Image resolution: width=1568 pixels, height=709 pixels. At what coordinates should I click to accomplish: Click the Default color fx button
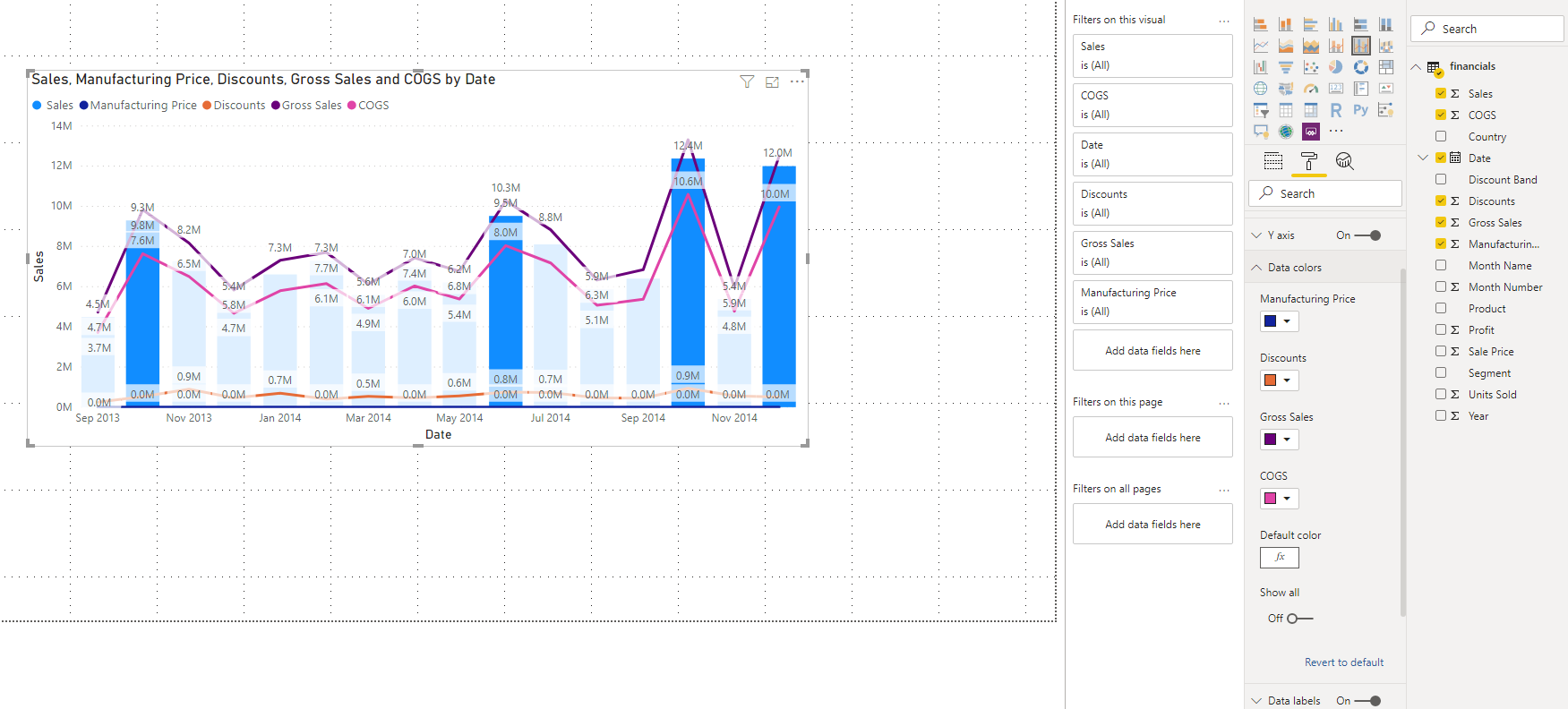[x=1280, y=558]
